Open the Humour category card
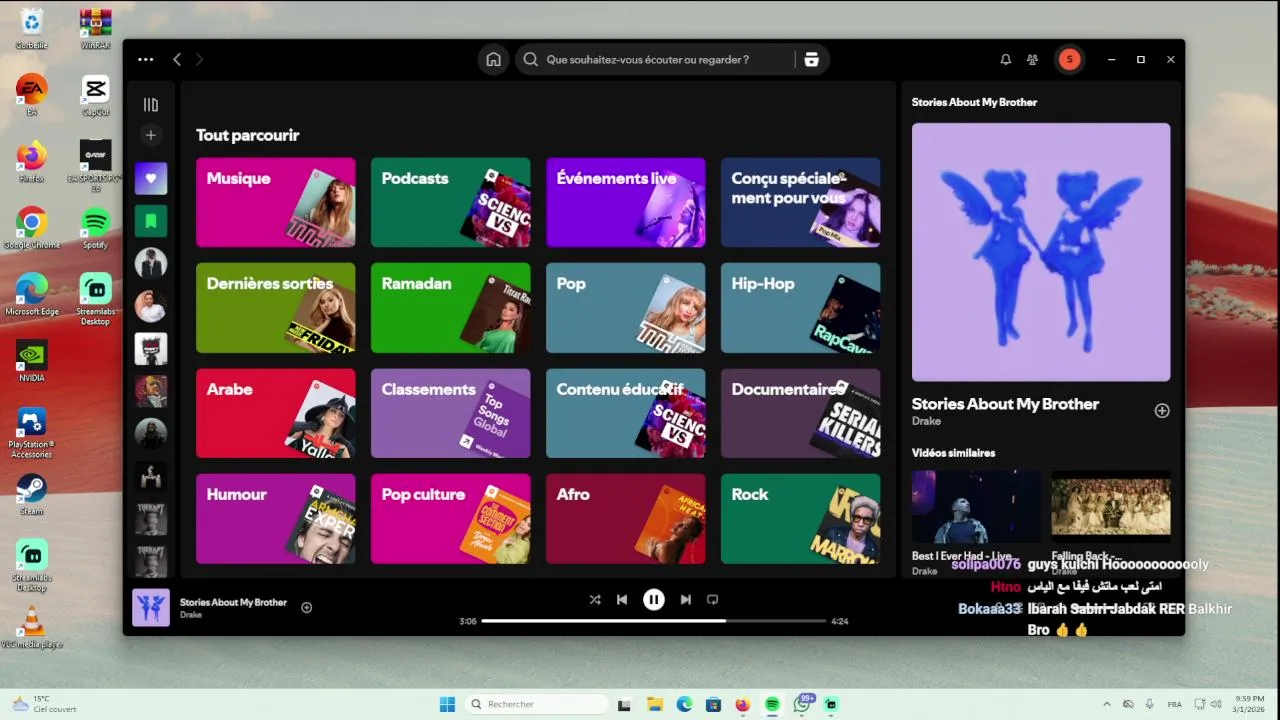Screen dimensions: 1280x720 coord(276,519)
